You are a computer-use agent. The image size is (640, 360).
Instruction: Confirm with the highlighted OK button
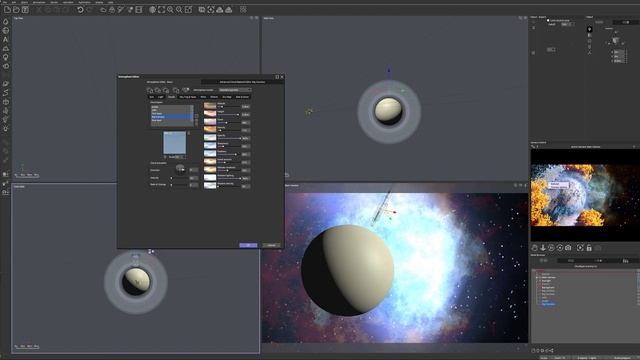[248, 245]
